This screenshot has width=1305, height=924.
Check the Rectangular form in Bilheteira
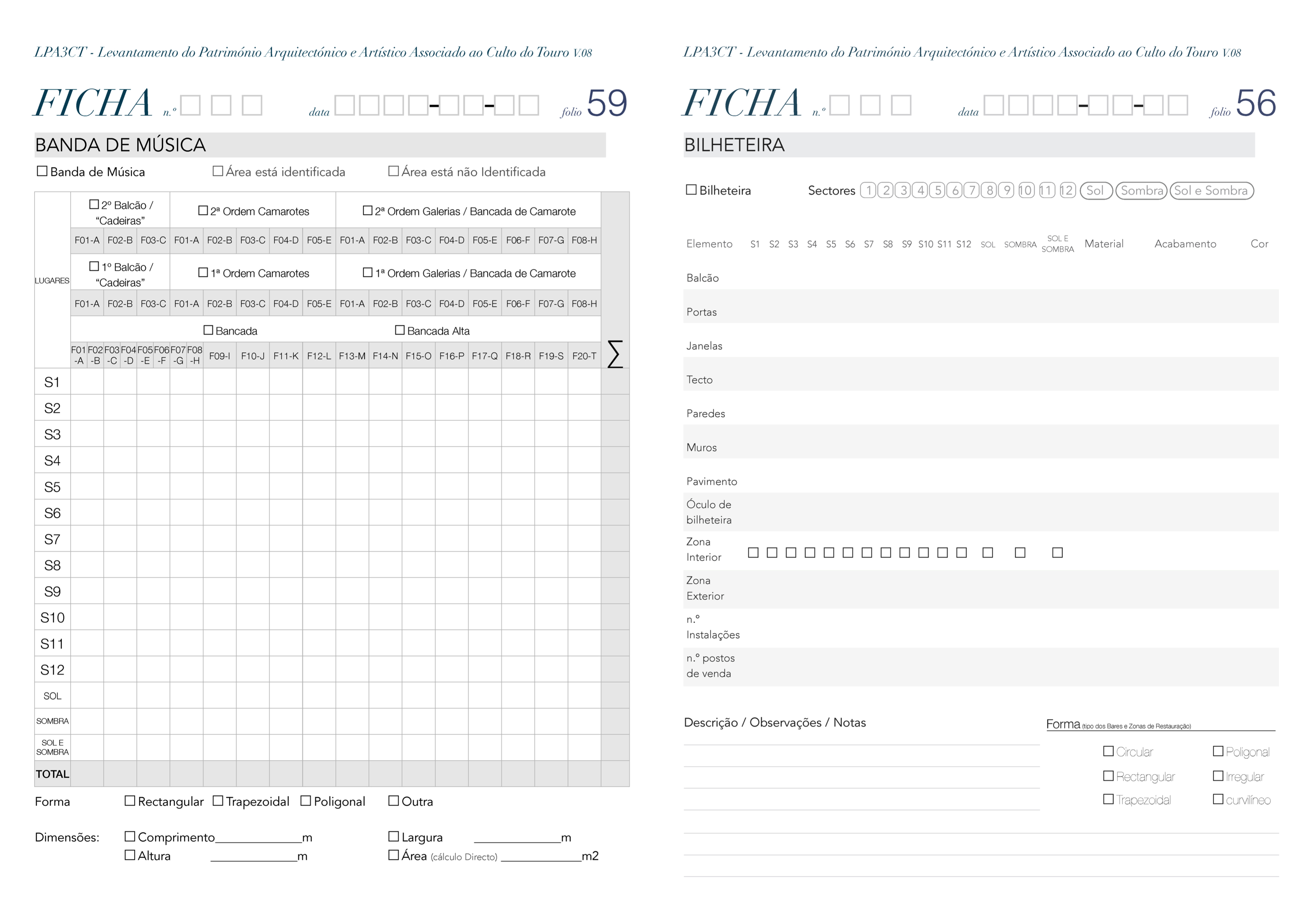(x=1108, y=775)
